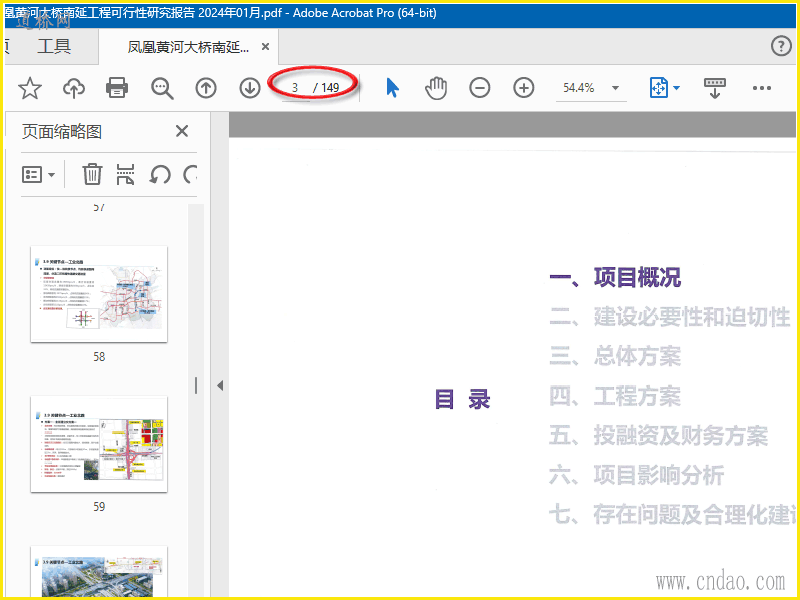Select the thumbnail below page 59
Screen dimensions: 800x600
pos(99,571)
